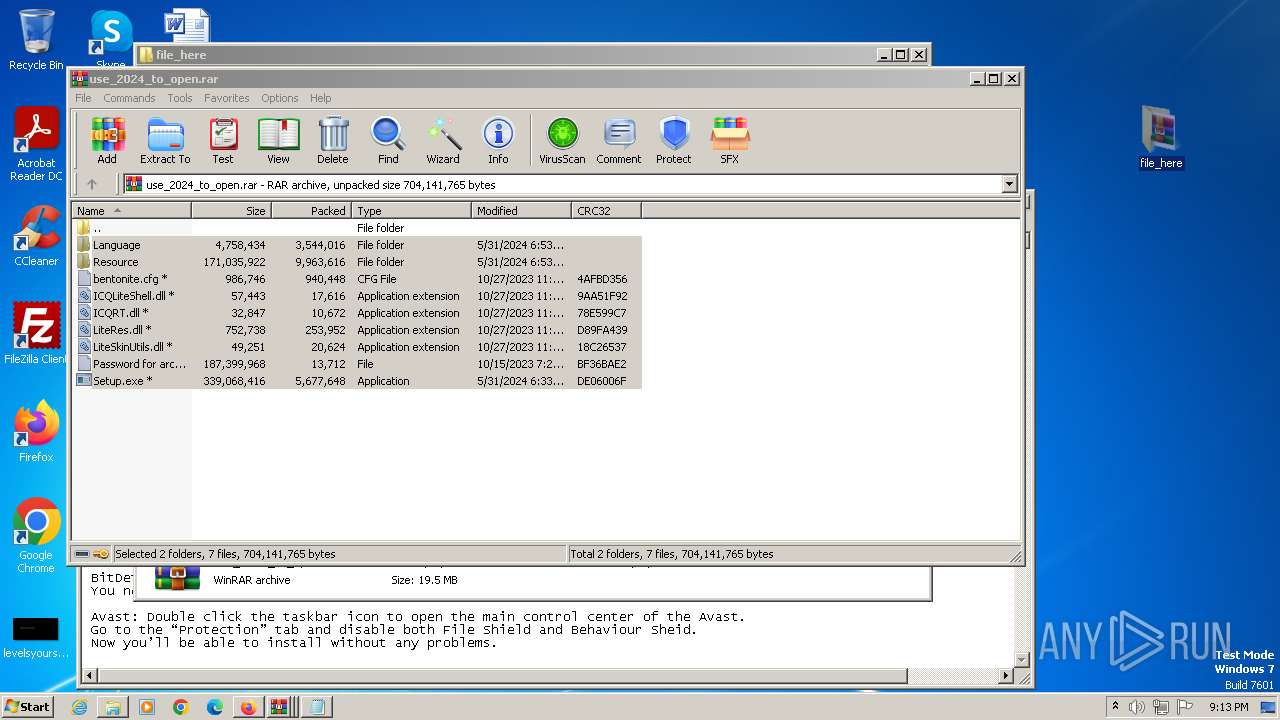Image resolution: width=1280 pixels, height=720 pixels.
Task: Open the Find tool
Action: tap(388, 140)
